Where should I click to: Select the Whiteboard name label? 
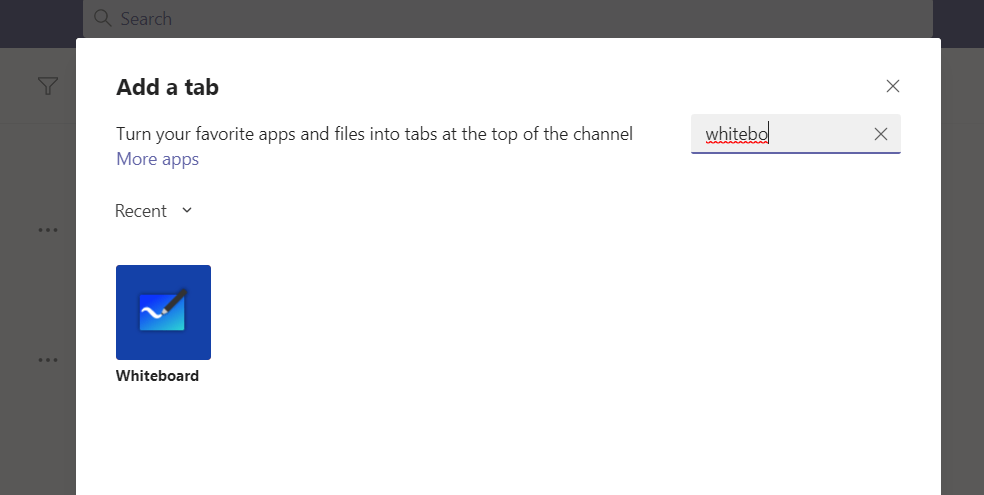157,376
